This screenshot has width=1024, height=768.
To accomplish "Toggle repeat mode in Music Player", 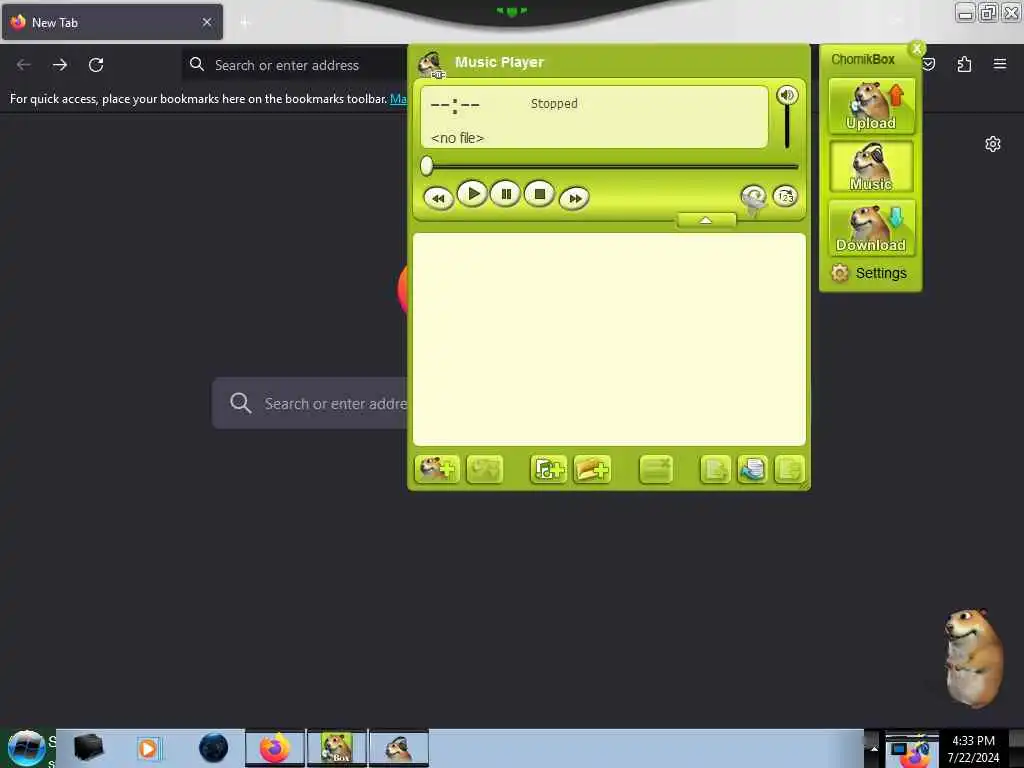I will pyautogui.click(x=753, y=197).
